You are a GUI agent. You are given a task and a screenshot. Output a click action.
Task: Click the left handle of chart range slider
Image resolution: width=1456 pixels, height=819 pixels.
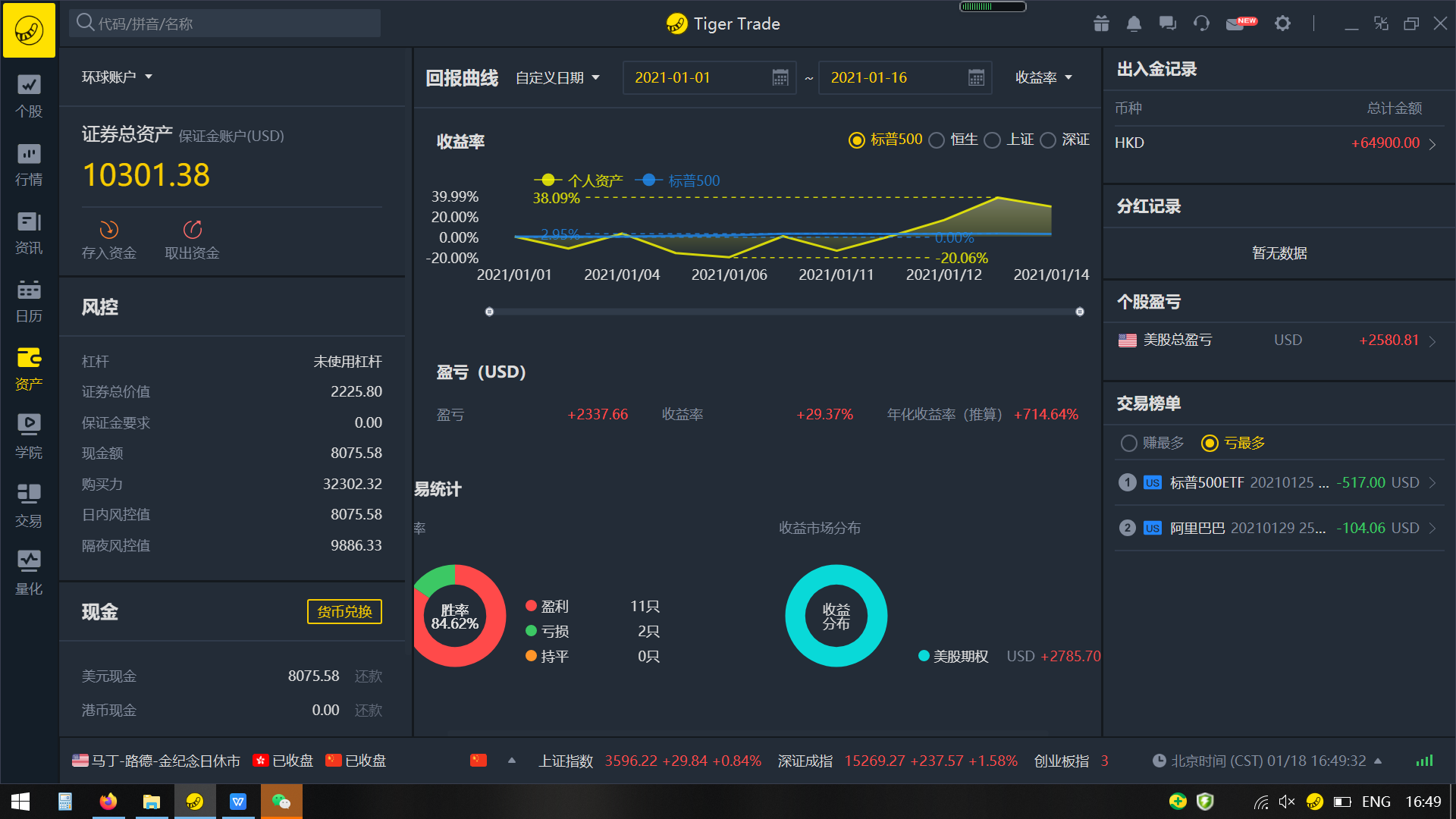tap(489, 312)
